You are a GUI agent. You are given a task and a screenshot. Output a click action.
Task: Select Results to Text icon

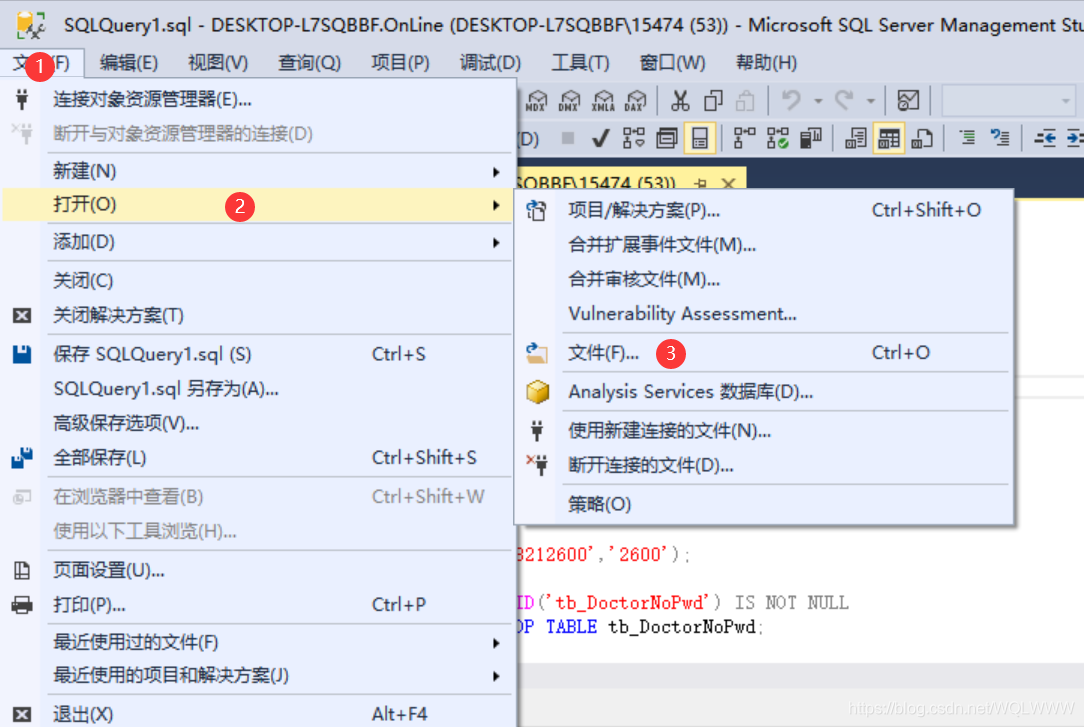tap(855, 139)
